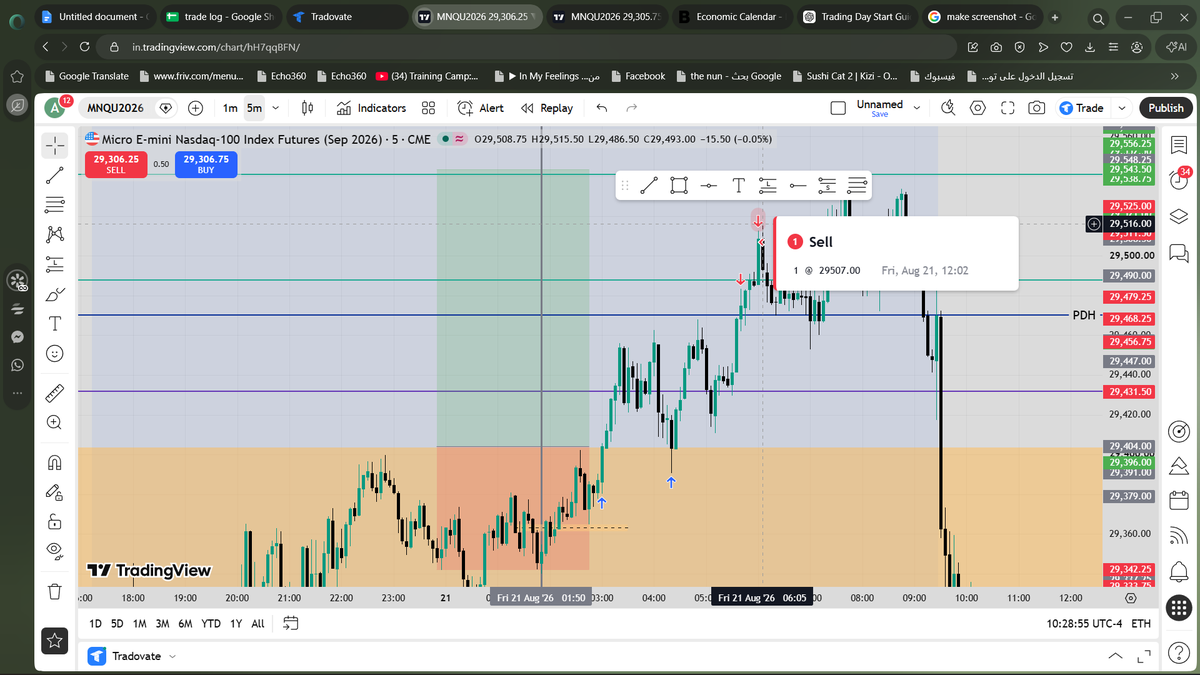Click Save under the Unnamed layout

tap(880, 114)
